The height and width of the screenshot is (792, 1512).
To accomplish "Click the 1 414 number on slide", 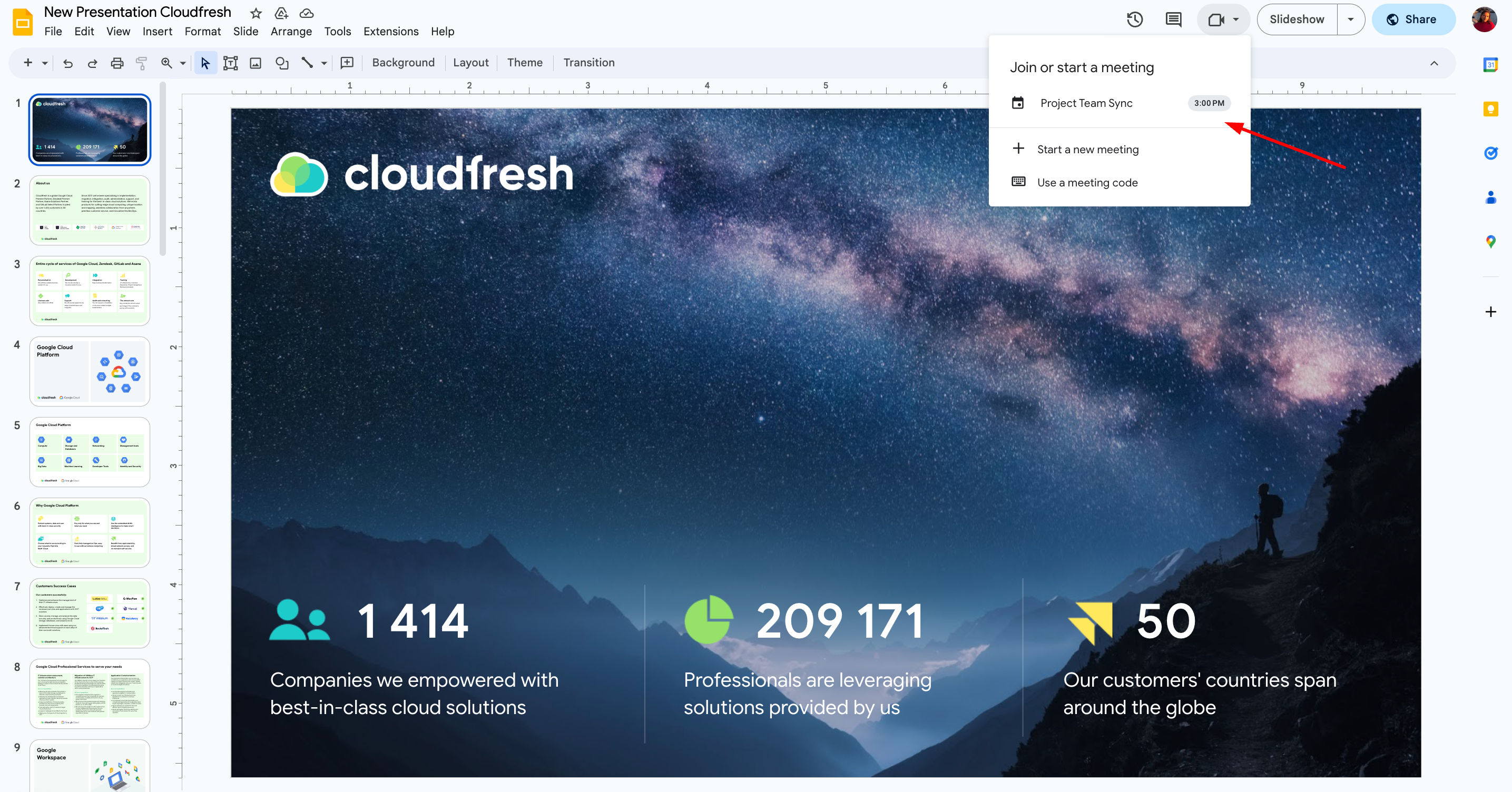I will (413, 621).
